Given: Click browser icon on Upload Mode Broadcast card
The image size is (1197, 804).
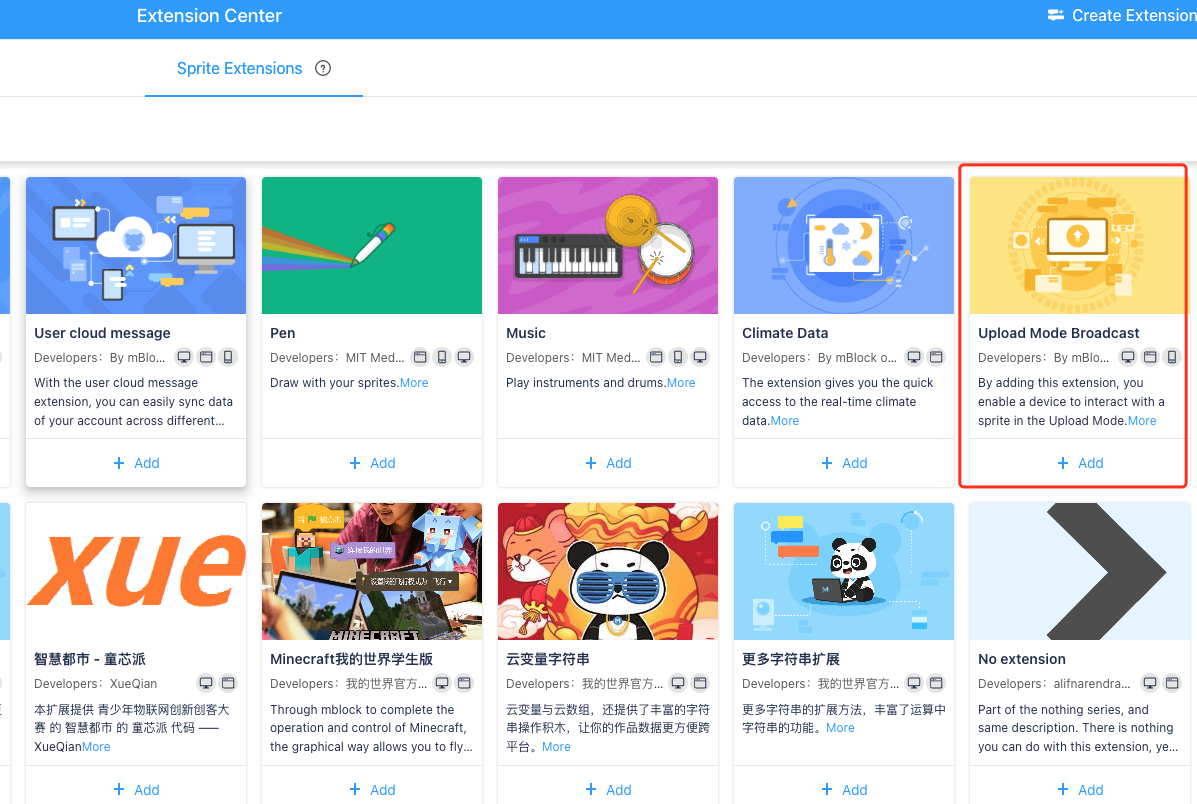Looking at the screenshot, I should pyautogui.click(x=1150, y=357).
